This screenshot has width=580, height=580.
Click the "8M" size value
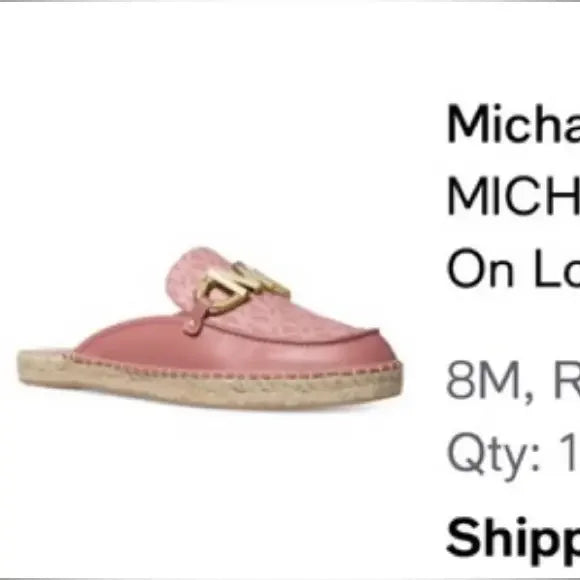pos(483,380)
